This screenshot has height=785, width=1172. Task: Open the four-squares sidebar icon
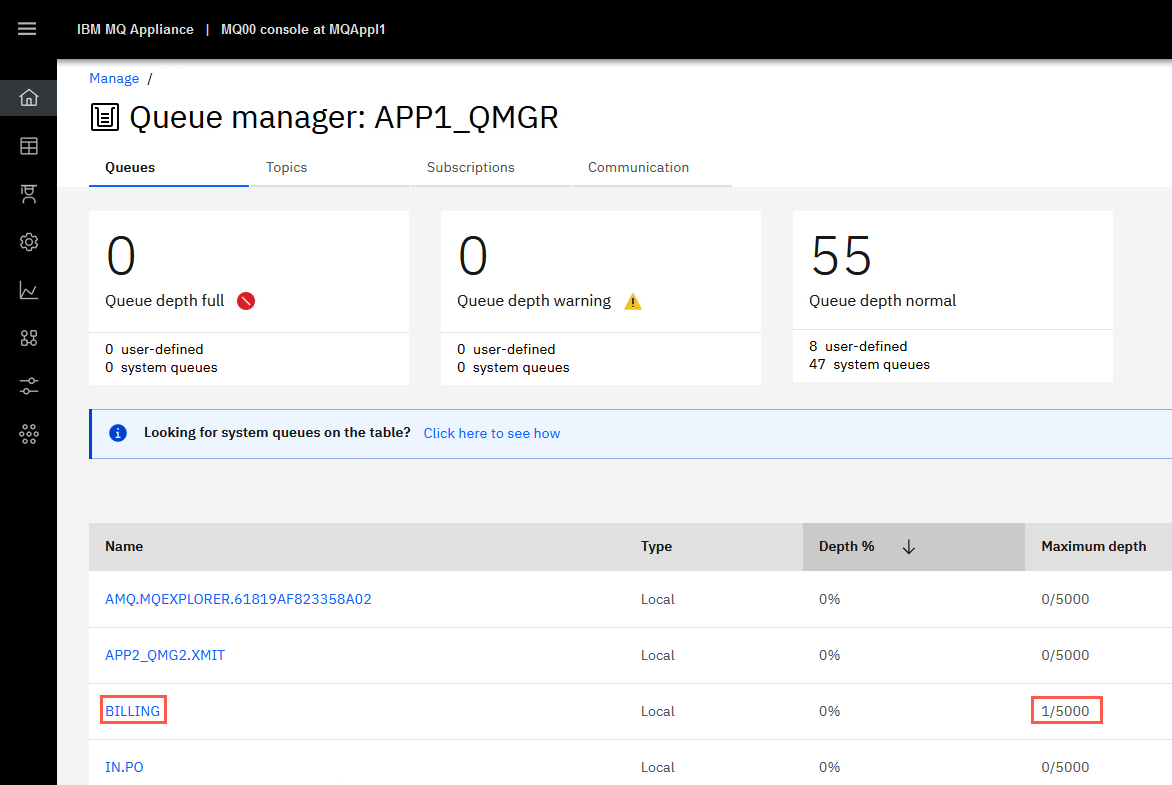(28, 338)
